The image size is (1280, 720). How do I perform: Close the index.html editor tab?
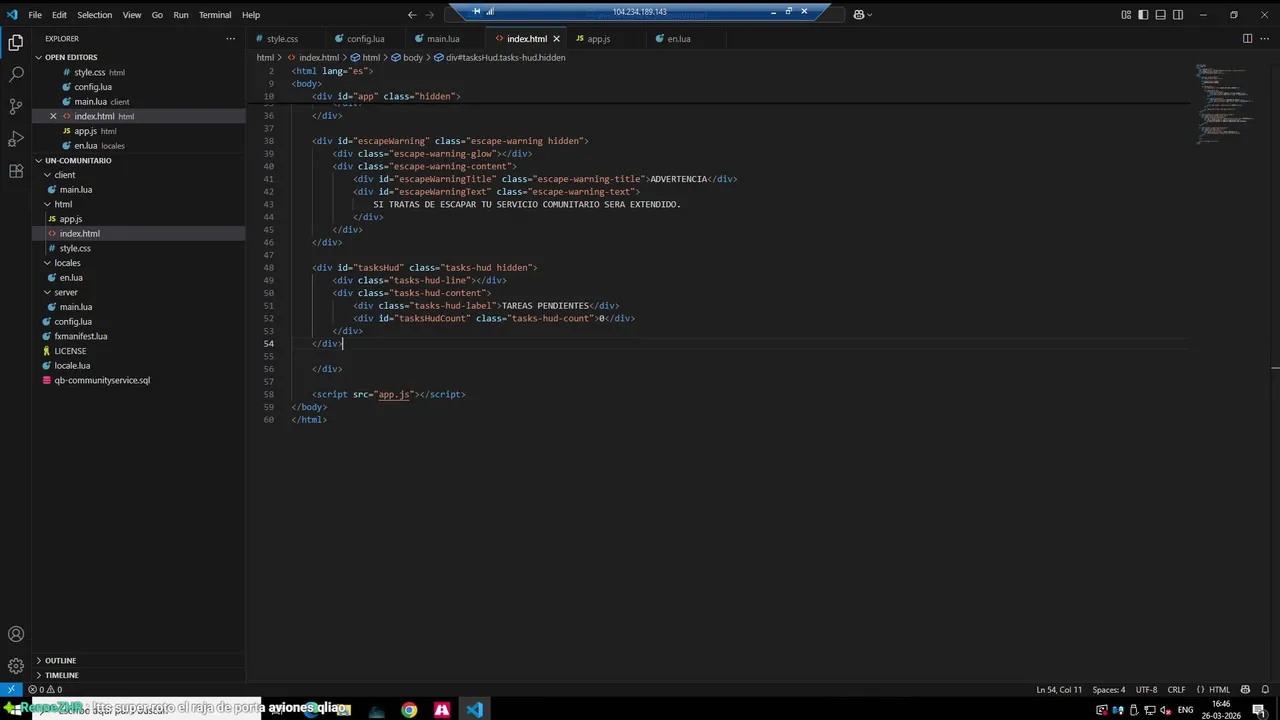point(556,39)
